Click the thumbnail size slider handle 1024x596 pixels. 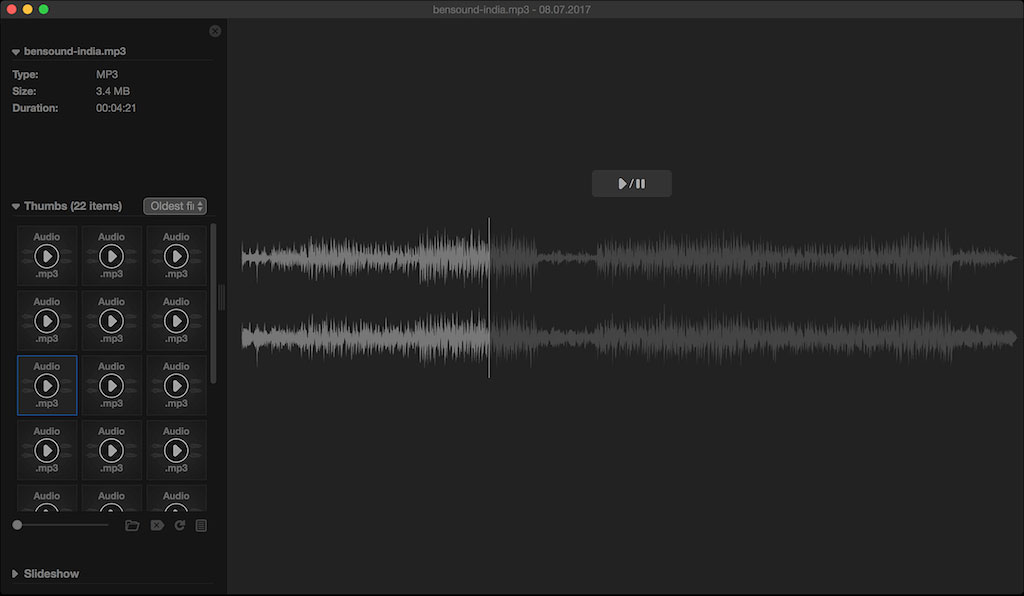coord(17,525)
